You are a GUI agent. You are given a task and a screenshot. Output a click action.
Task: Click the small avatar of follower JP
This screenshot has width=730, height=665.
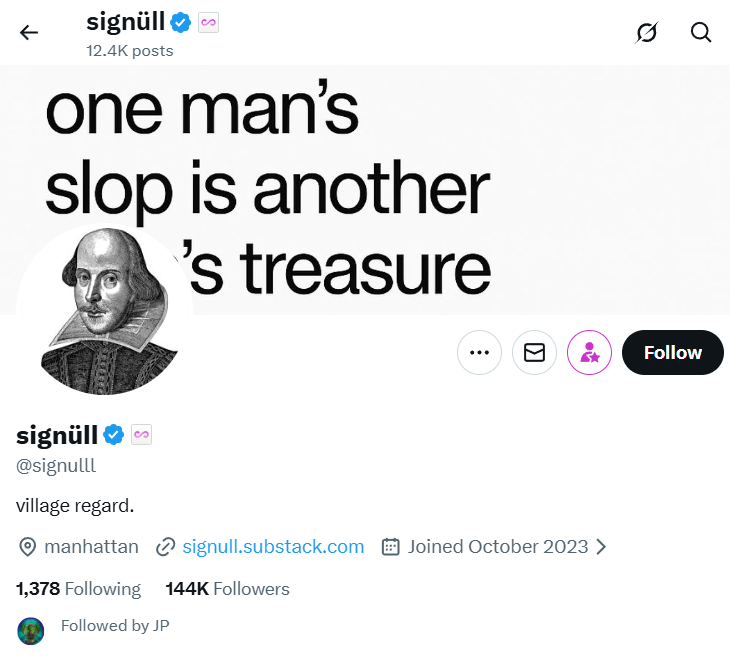point(31,630)
